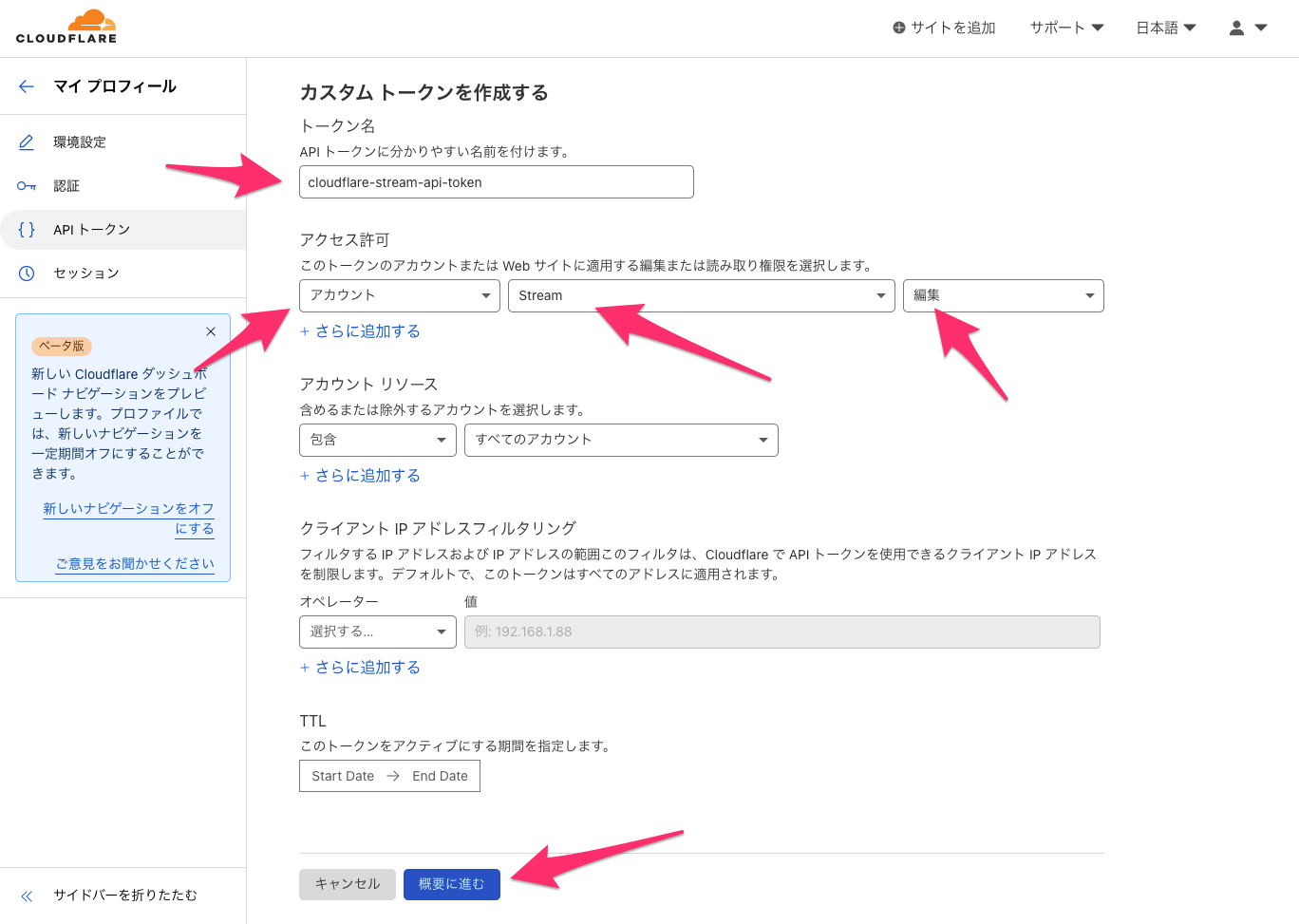
Task: Click the 概要に進む button
Action: pos(451,884)
